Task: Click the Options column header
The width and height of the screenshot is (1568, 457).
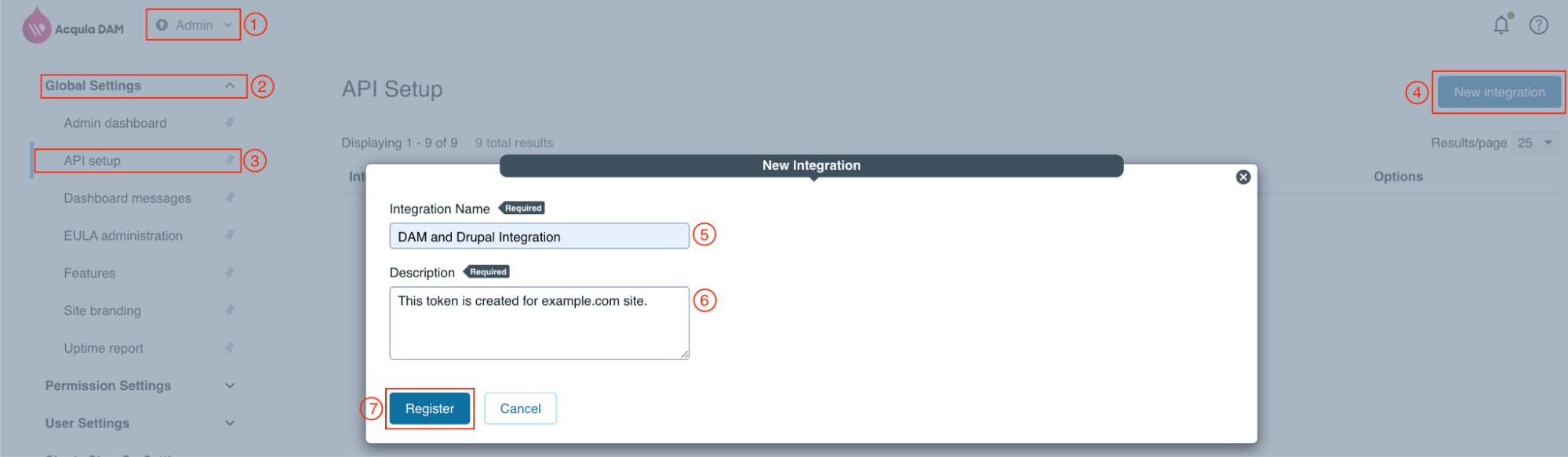Action: tap(1398, 177)
